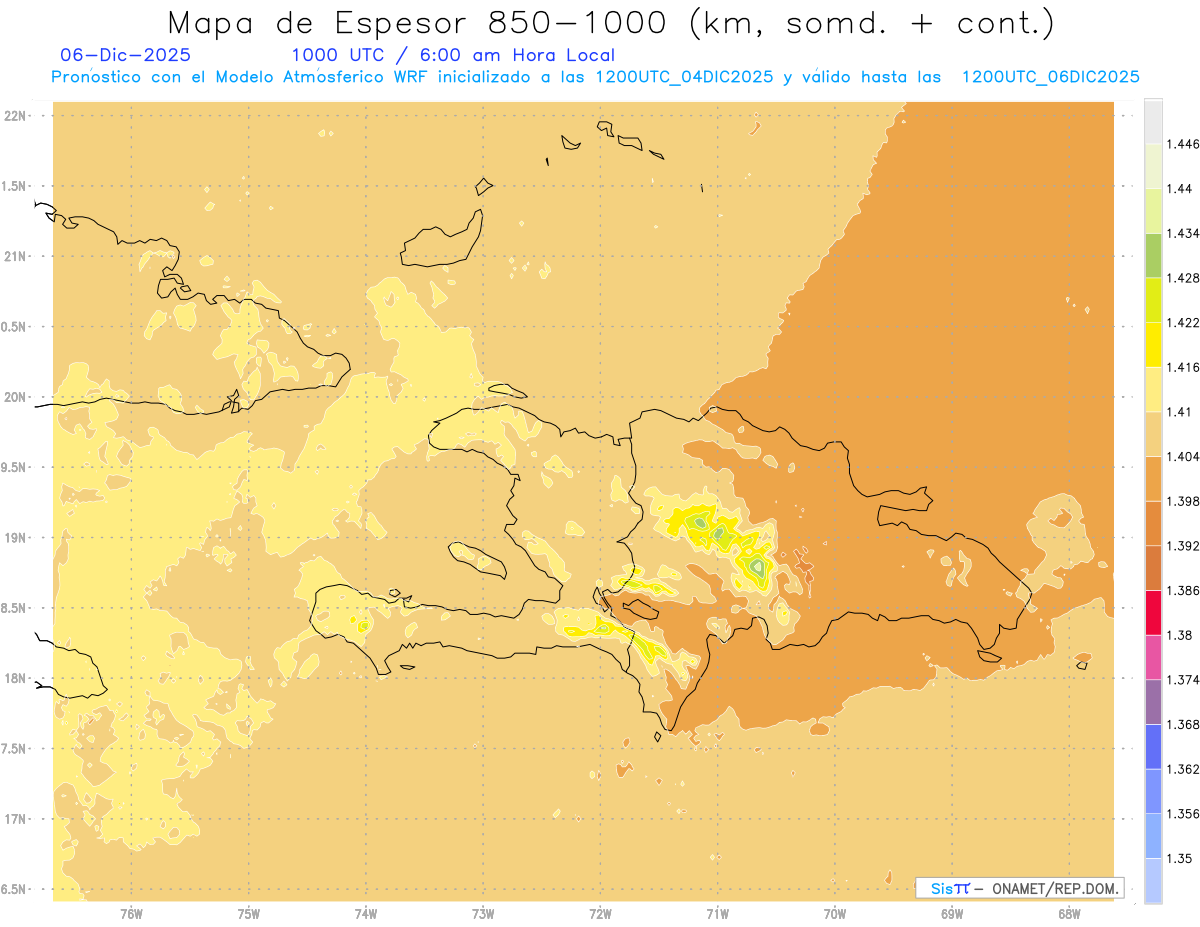Click the green swatch between 1.428 and 1.434
Image resolution: width=1200 pixels, height=927 pixels.
click(1153, 255)
